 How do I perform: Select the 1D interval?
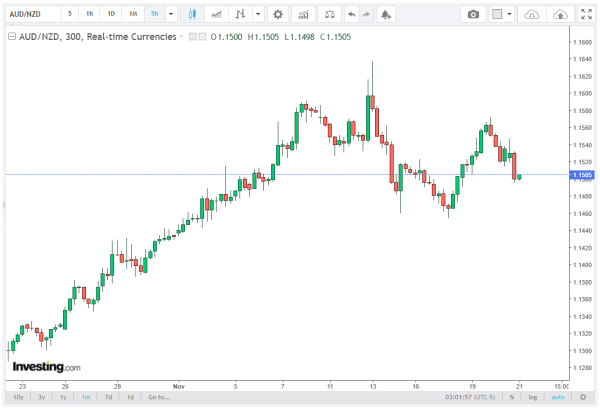[111, 15]
